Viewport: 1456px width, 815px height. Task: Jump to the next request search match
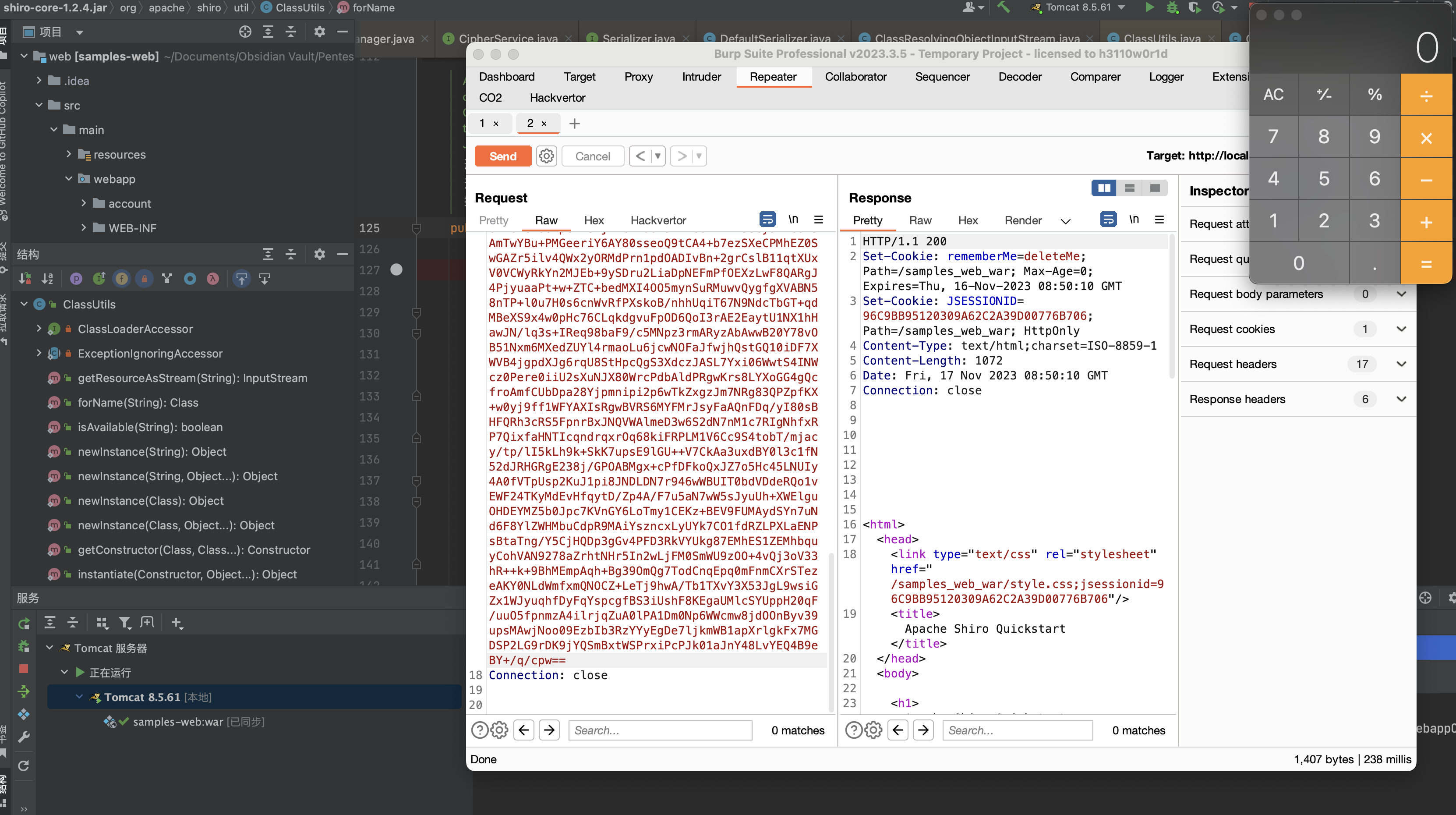549,730
